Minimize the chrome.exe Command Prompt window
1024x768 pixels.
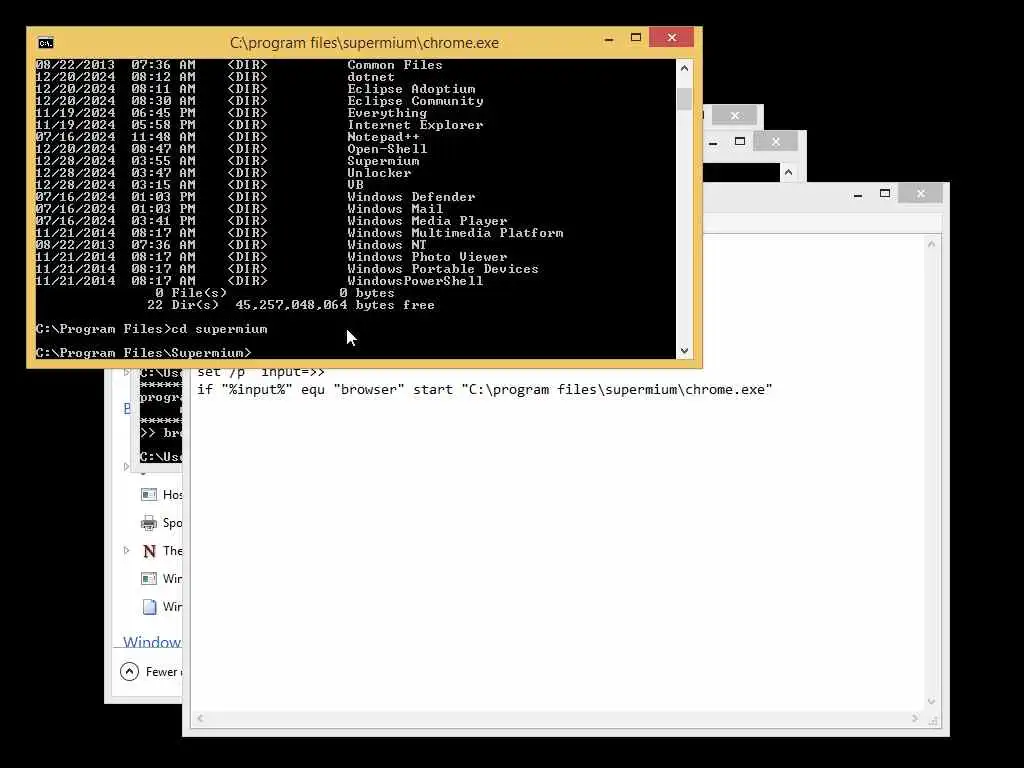point(609,39)
